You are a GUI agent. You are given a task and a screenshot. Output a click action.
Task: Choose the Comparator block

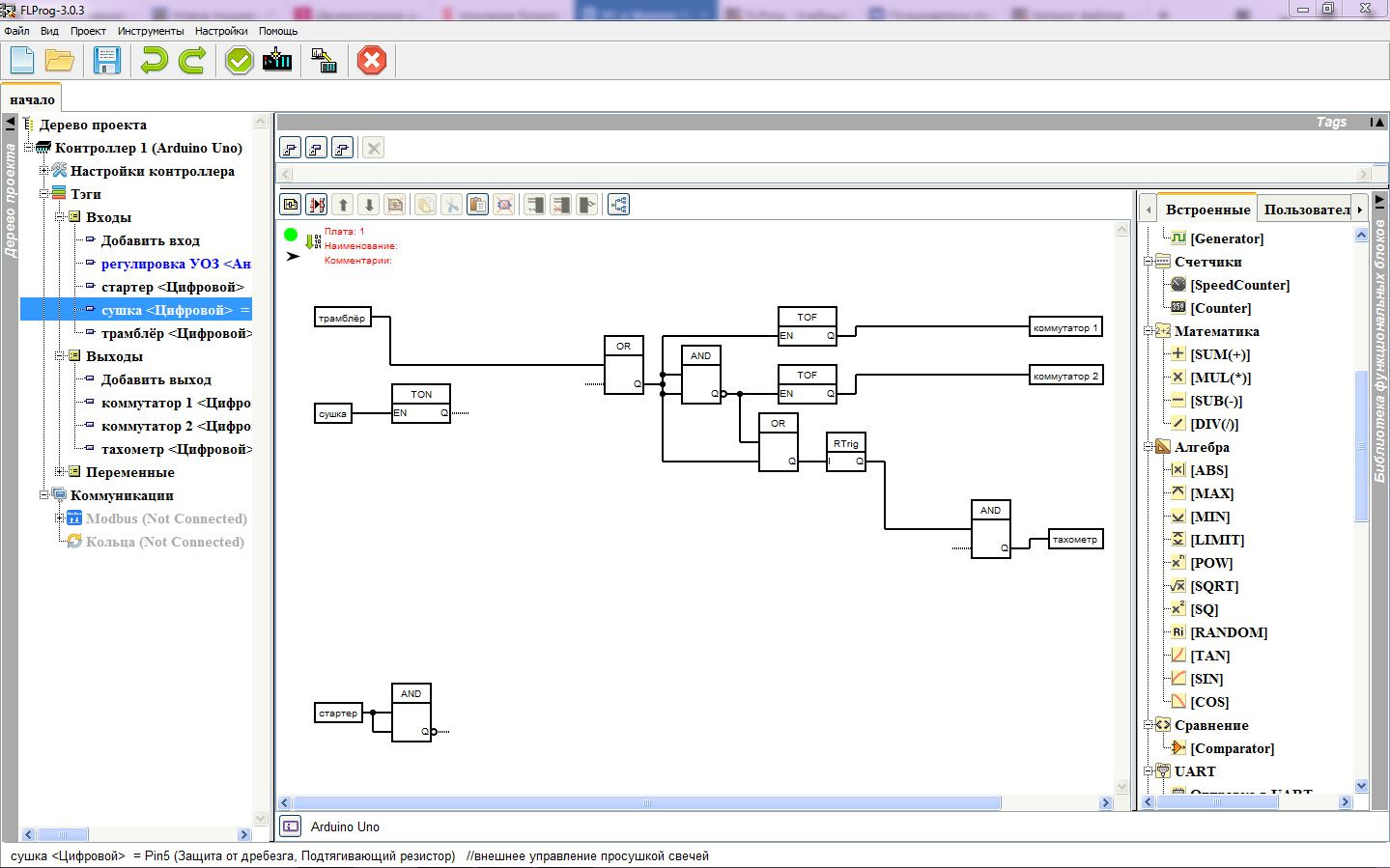pyautogui.click(x=1233, y=748)
